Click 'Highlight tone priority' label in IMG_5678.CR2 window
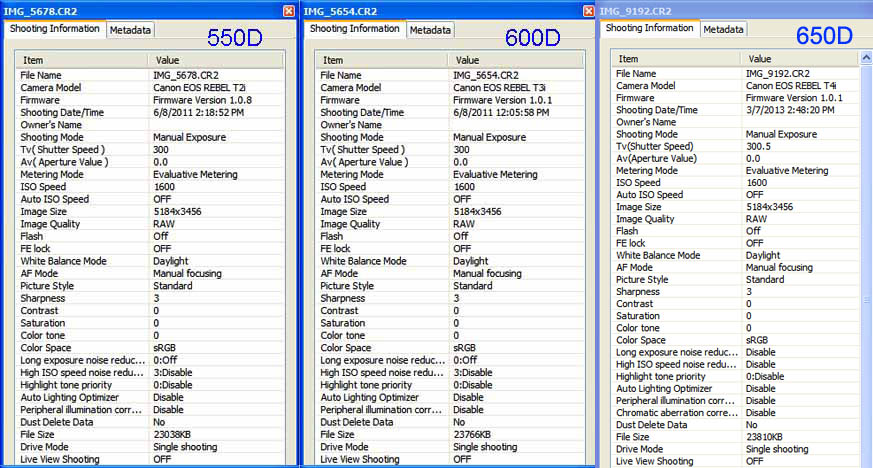Image resolution: width=873 pixels, height=468 pixels. click(x=66, y=385)
